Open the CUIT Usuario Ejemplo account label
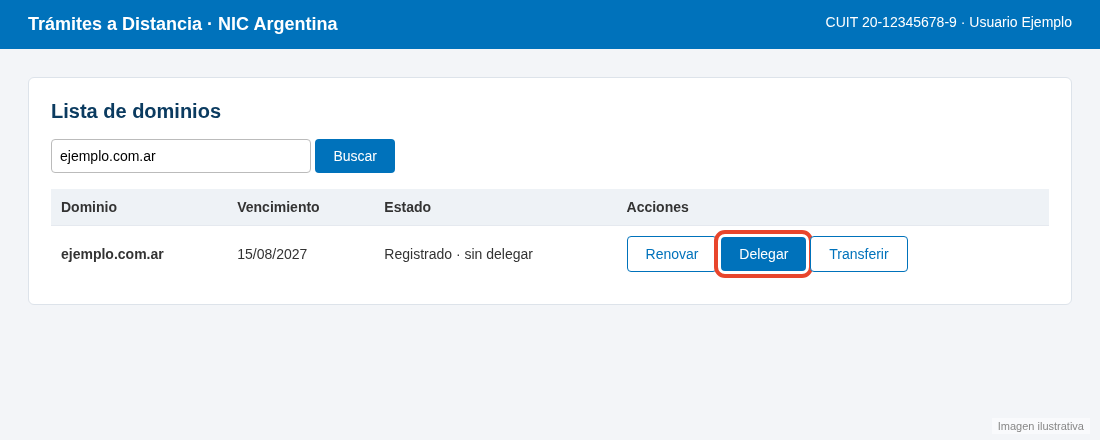 click(948, 22)
